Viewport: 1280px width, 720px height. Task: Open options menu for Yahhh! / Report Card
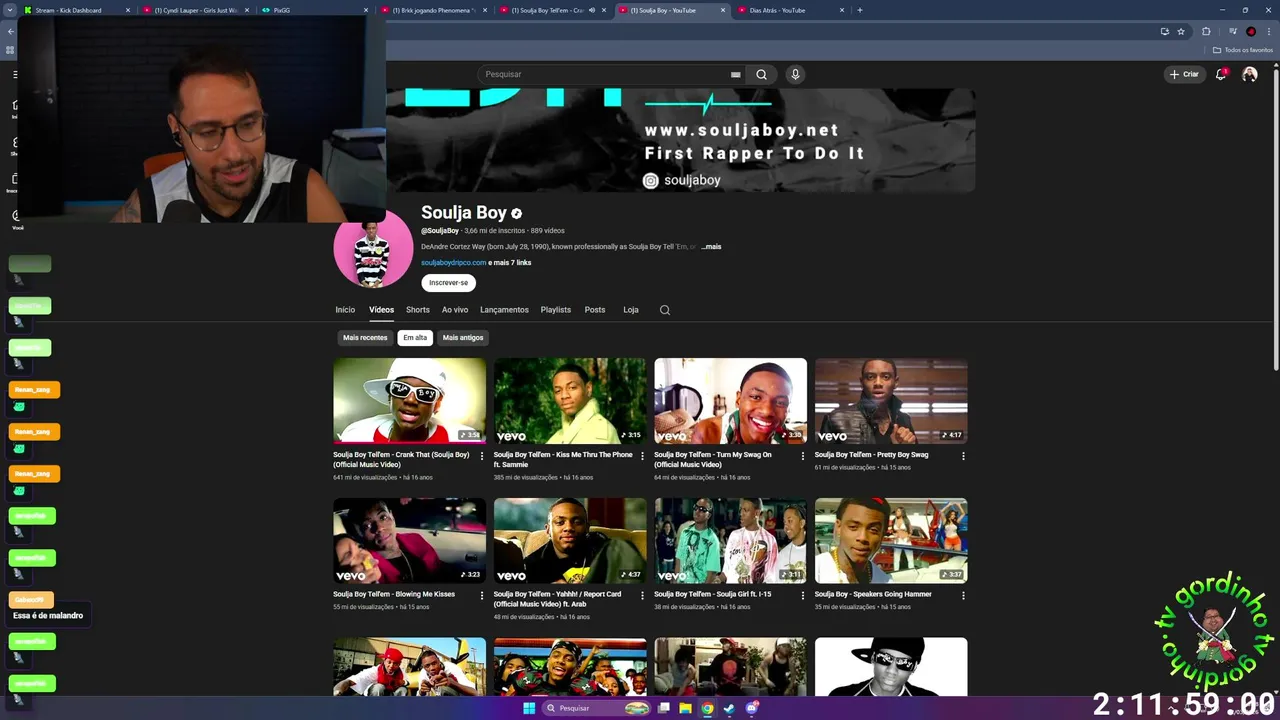(642, 596)
